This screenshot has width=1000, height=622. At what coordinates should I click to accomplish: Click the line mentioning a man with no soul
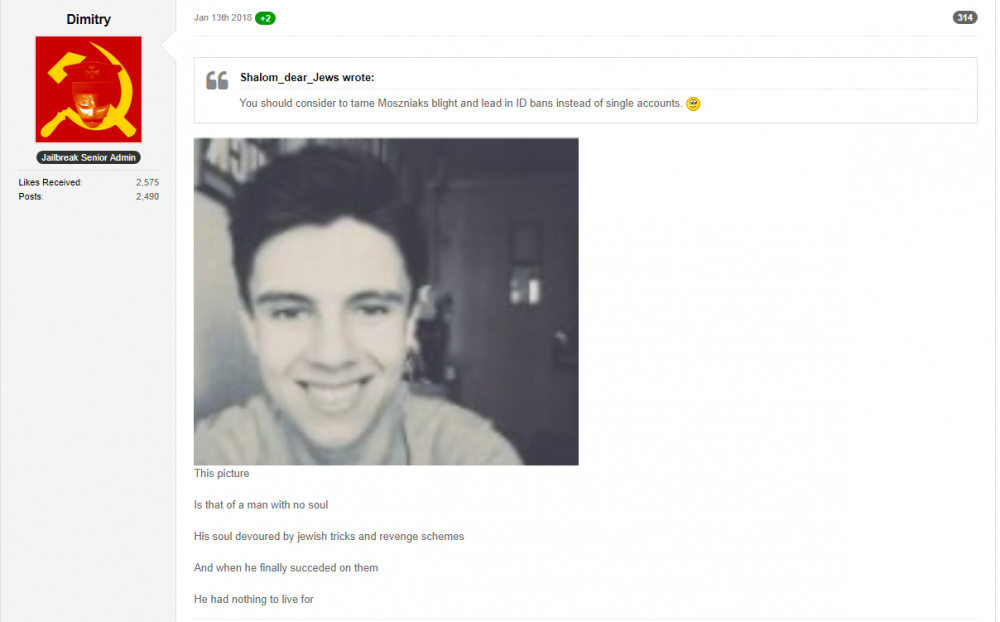pyautogui.click(x=261, y=505)
